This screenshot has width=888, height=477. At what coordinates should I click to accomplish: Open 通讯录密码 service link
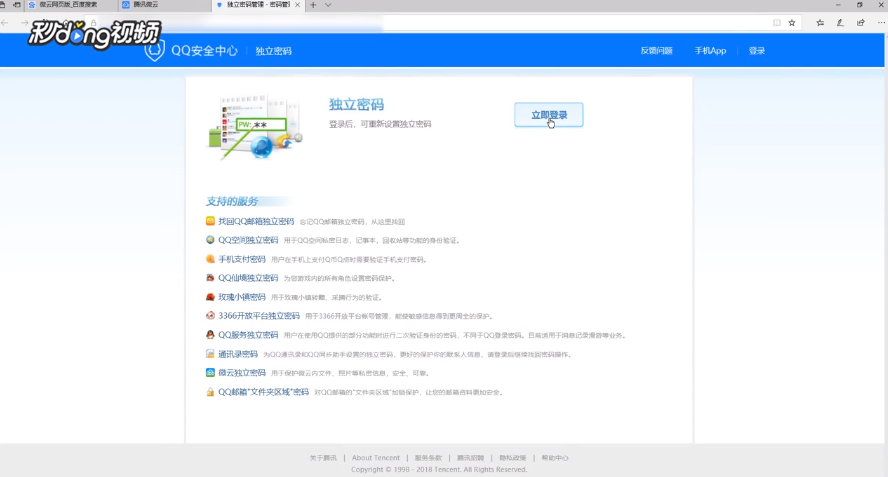click(238, 354)
